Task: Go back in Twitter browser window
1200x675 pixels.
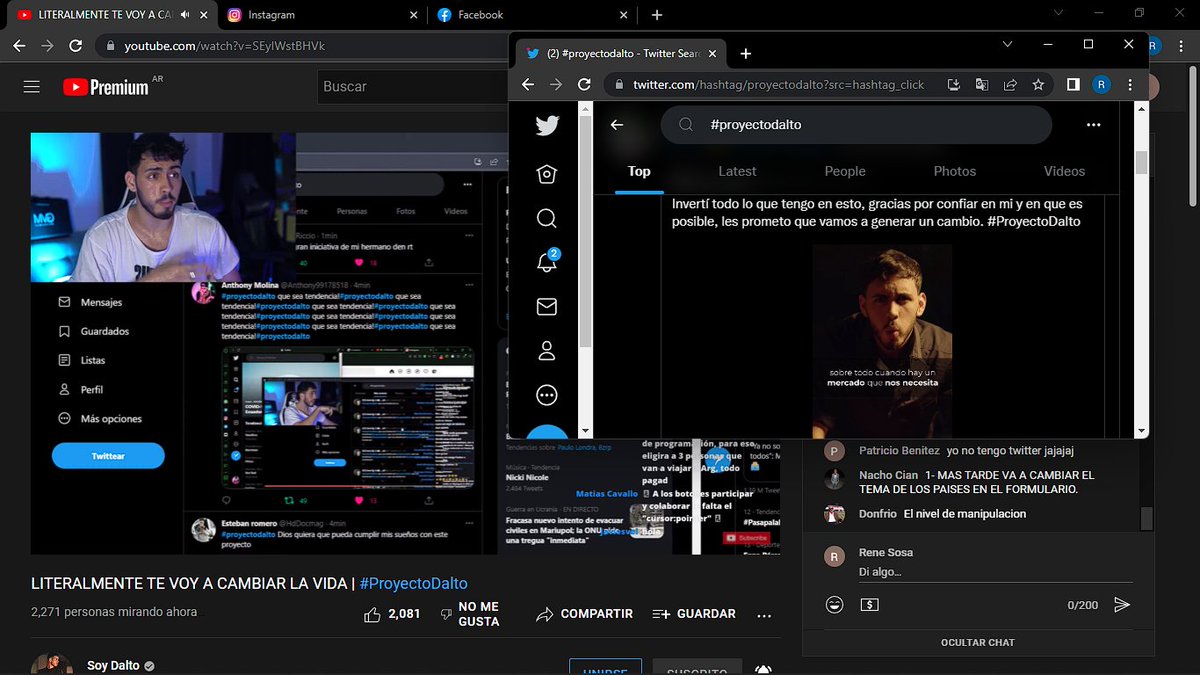Action: coord(528,85)
